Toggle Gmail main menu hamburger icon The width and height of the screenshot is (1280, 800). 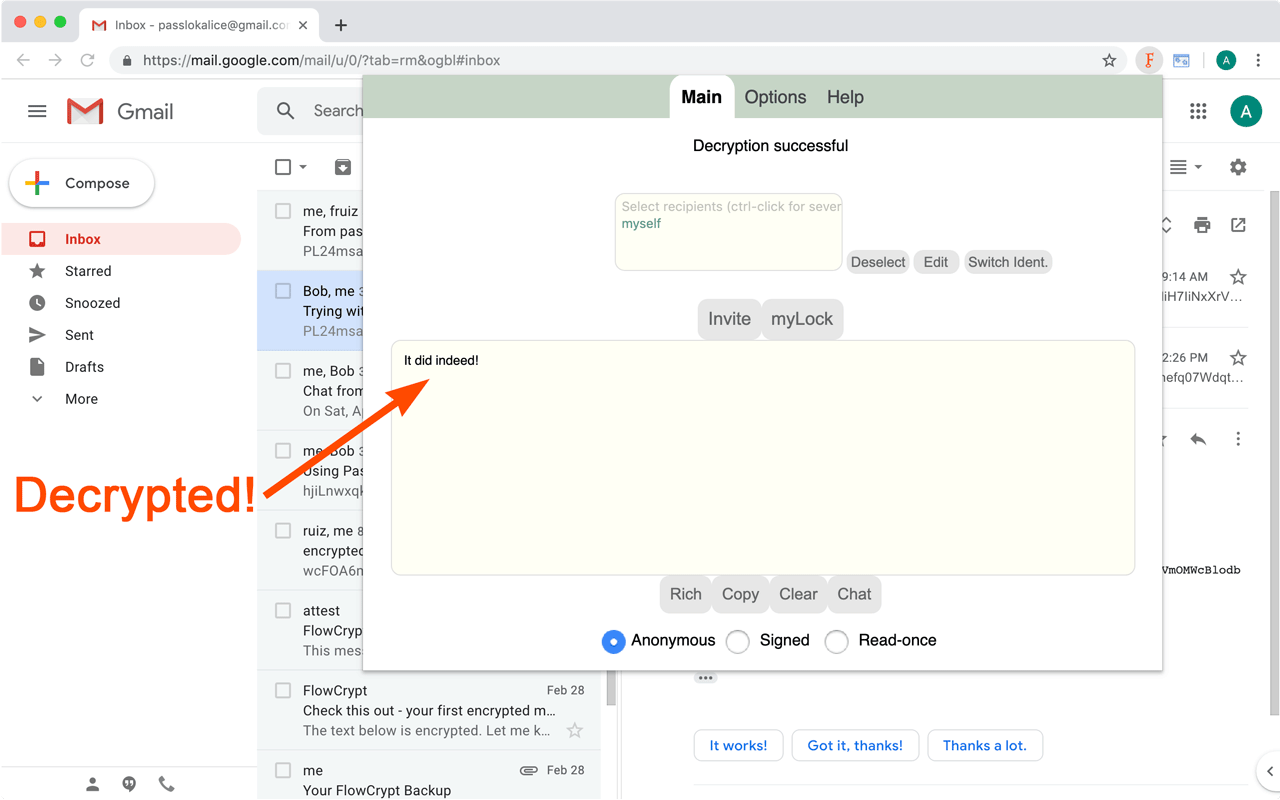tap(37, 111)
